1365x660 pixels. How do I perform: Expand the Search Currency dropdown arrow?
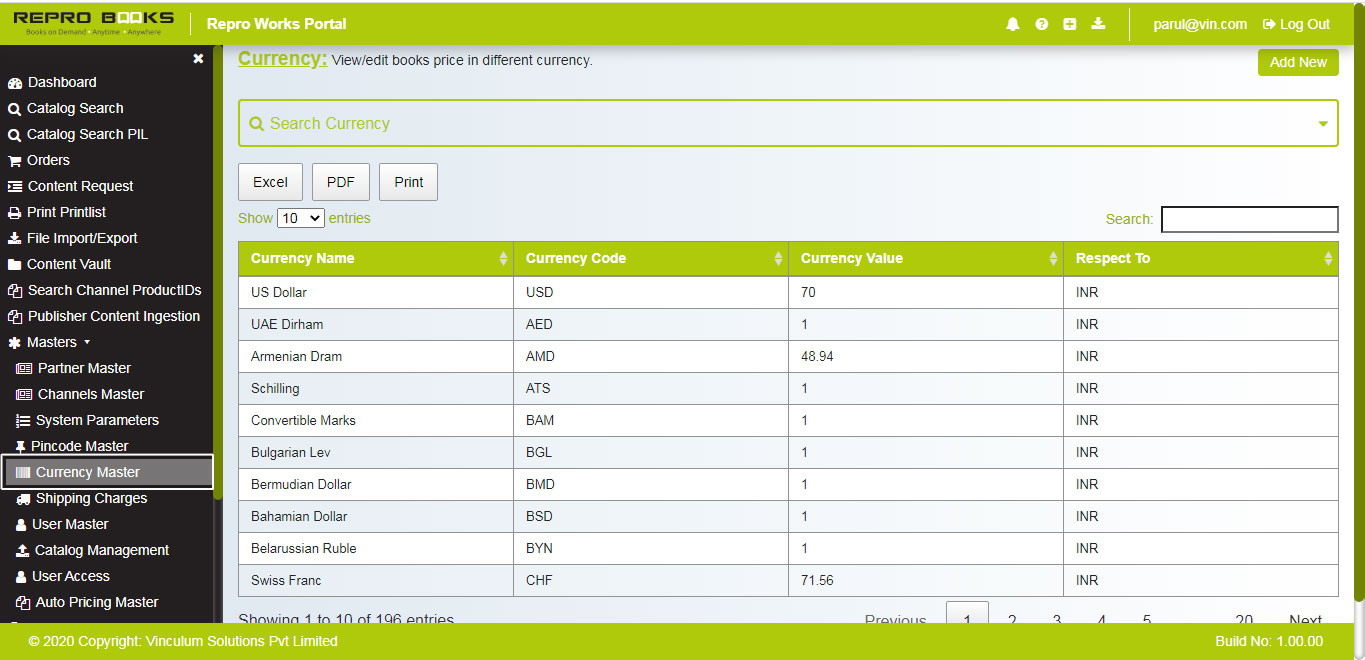1323,124
